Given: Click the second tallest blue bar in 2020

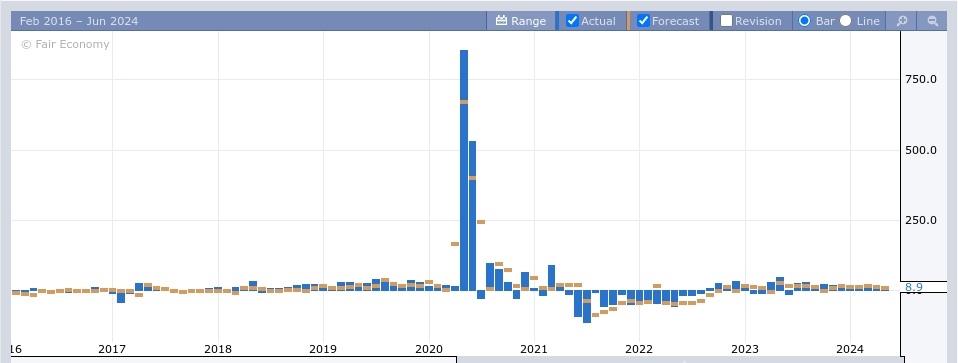Looking at the screenshot, I should pos(472,216).
